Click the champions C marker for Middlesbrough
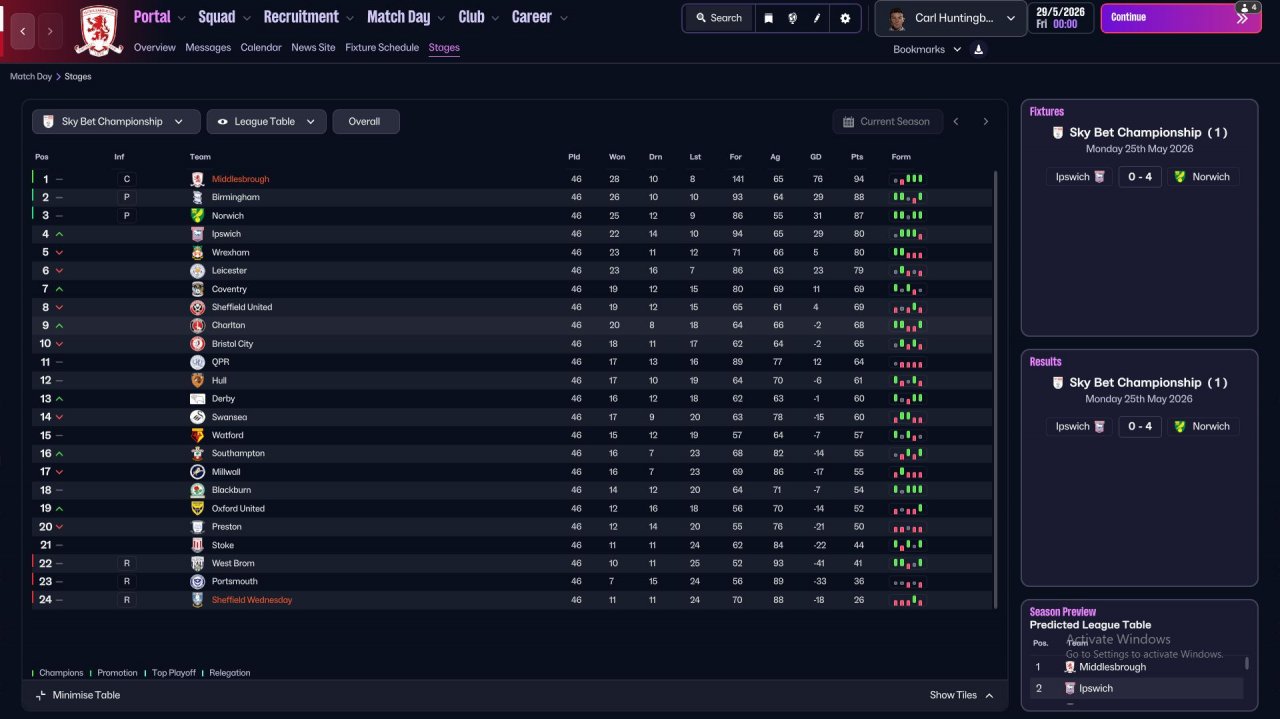This screenshot has width=1280, height=719. tap(127, 179)
